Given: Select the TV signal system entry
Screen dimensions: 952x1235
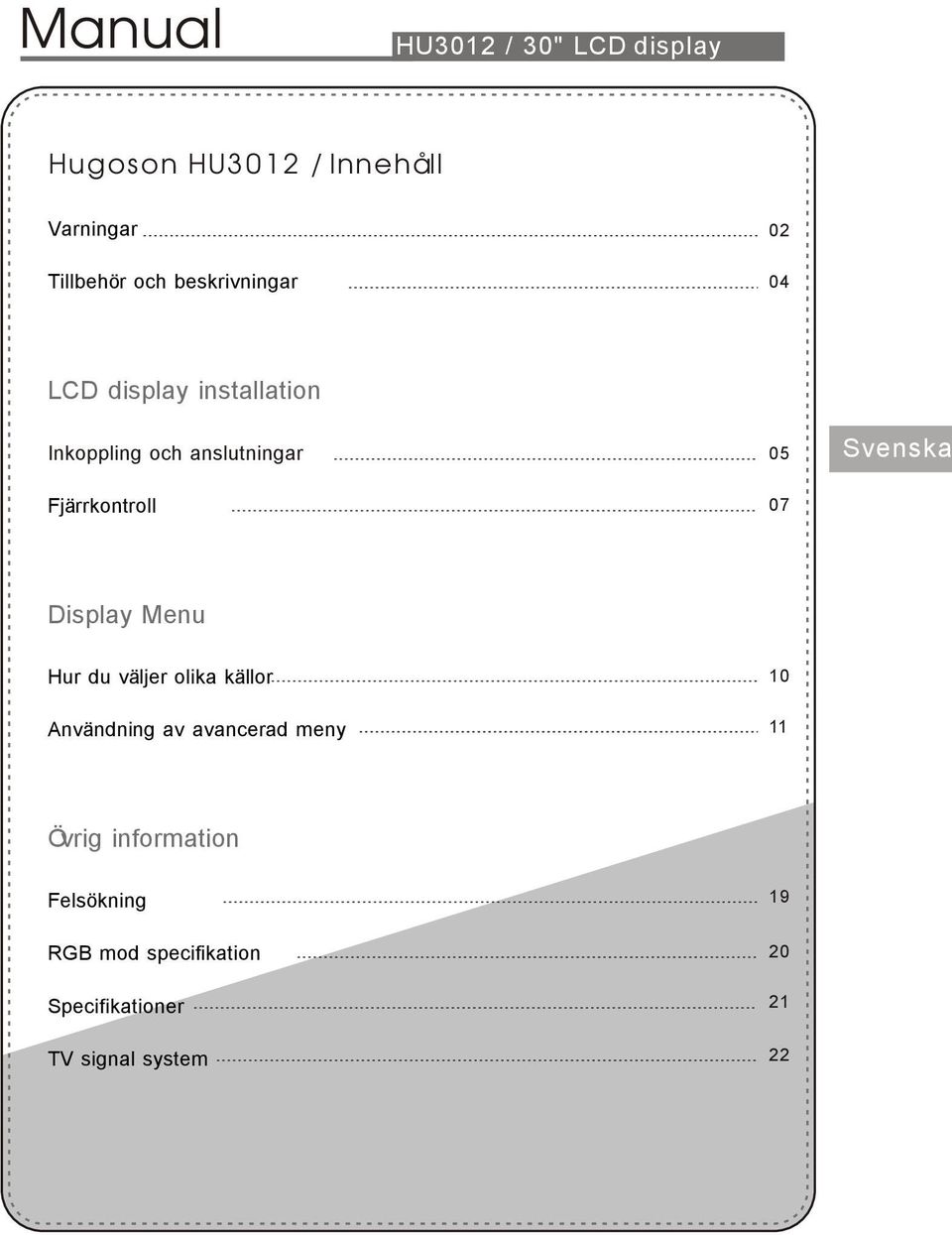Looking at the screenshot, I should pos(128,1058).
